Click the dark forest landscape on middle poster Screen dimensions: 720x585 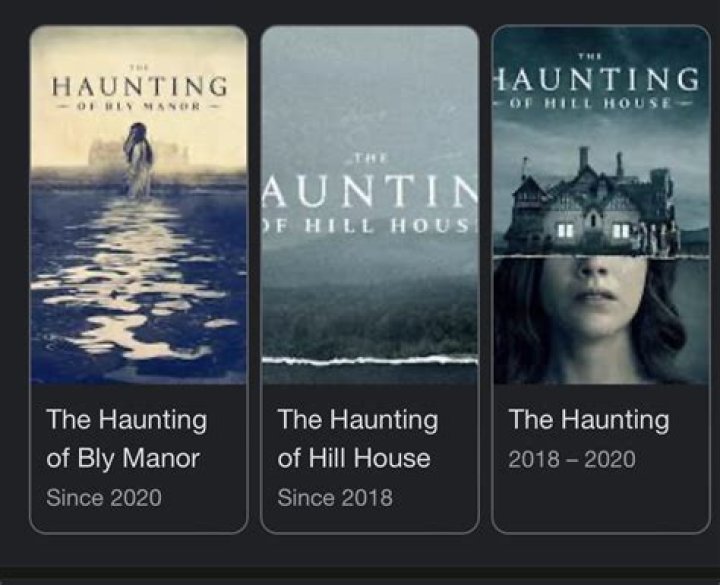pos(369,310)
